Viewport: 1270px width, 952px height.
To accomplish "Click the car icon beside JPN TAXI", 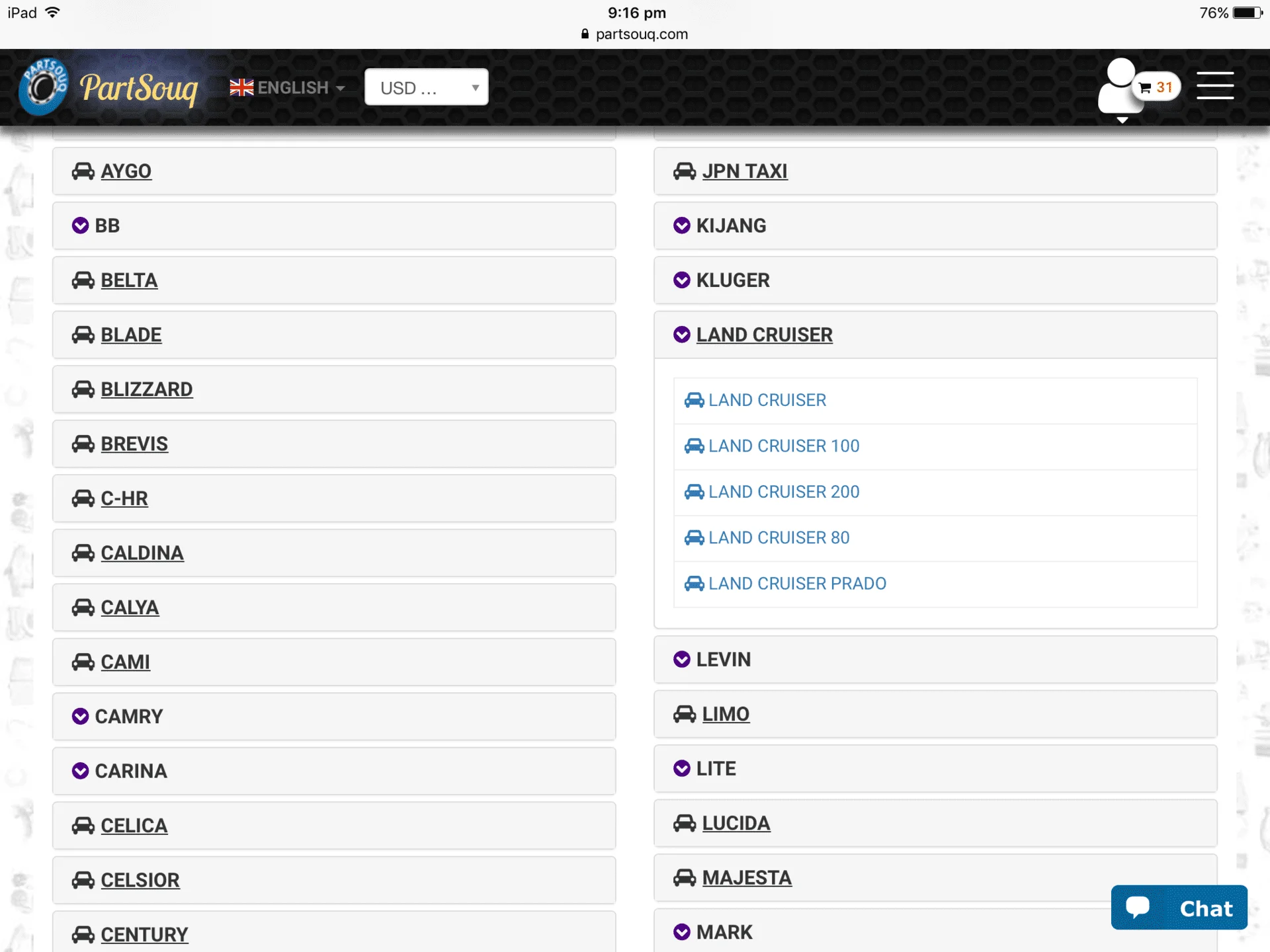I will point(685,171).
